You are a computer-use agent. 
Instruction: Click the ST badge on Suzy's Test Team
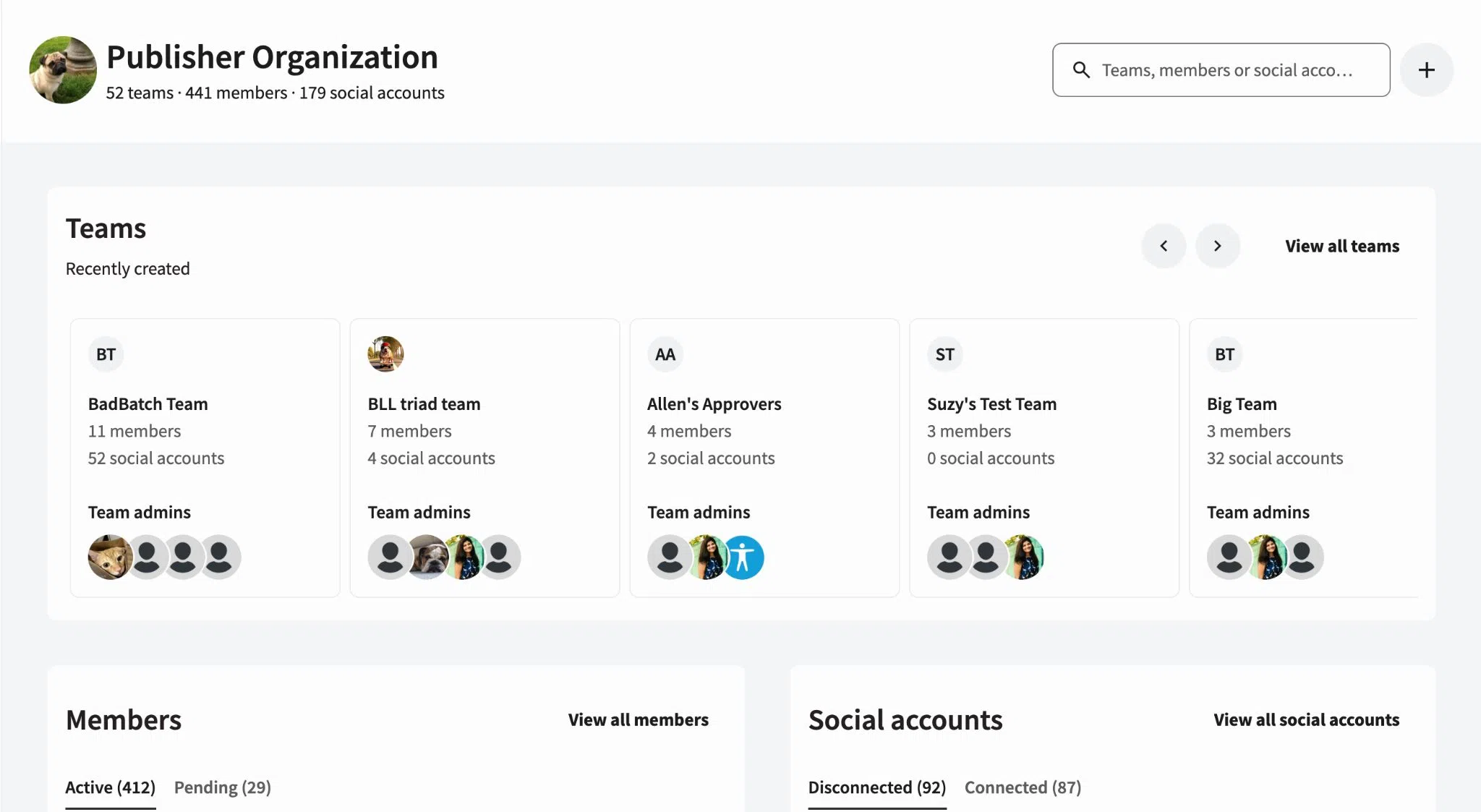(945, 354)
